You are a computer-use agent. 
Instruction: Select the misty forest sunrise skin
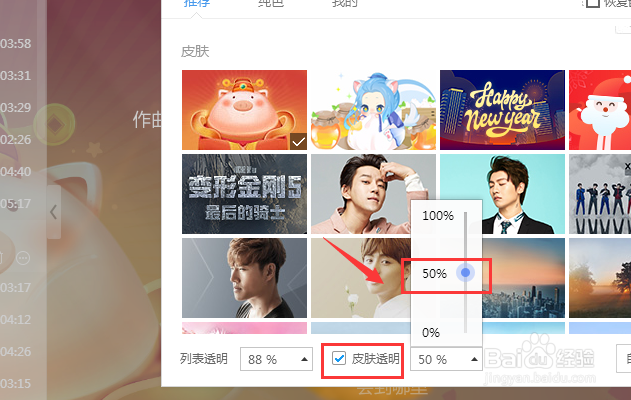pos(600,278)
